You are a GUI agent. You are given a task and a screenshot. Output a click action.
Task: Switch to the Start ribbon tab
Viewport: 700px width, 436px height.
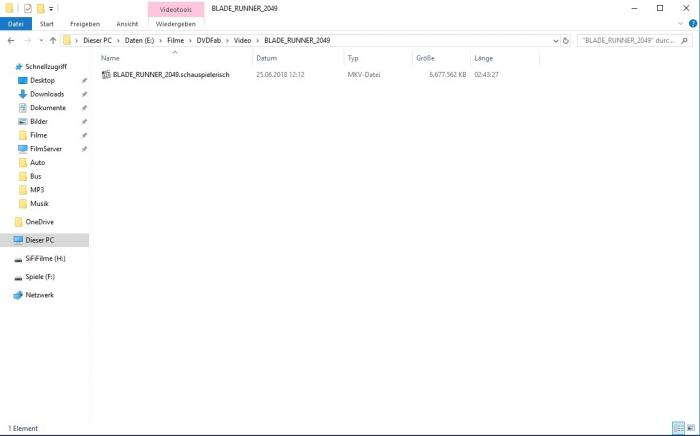click(x=46, y=24)
